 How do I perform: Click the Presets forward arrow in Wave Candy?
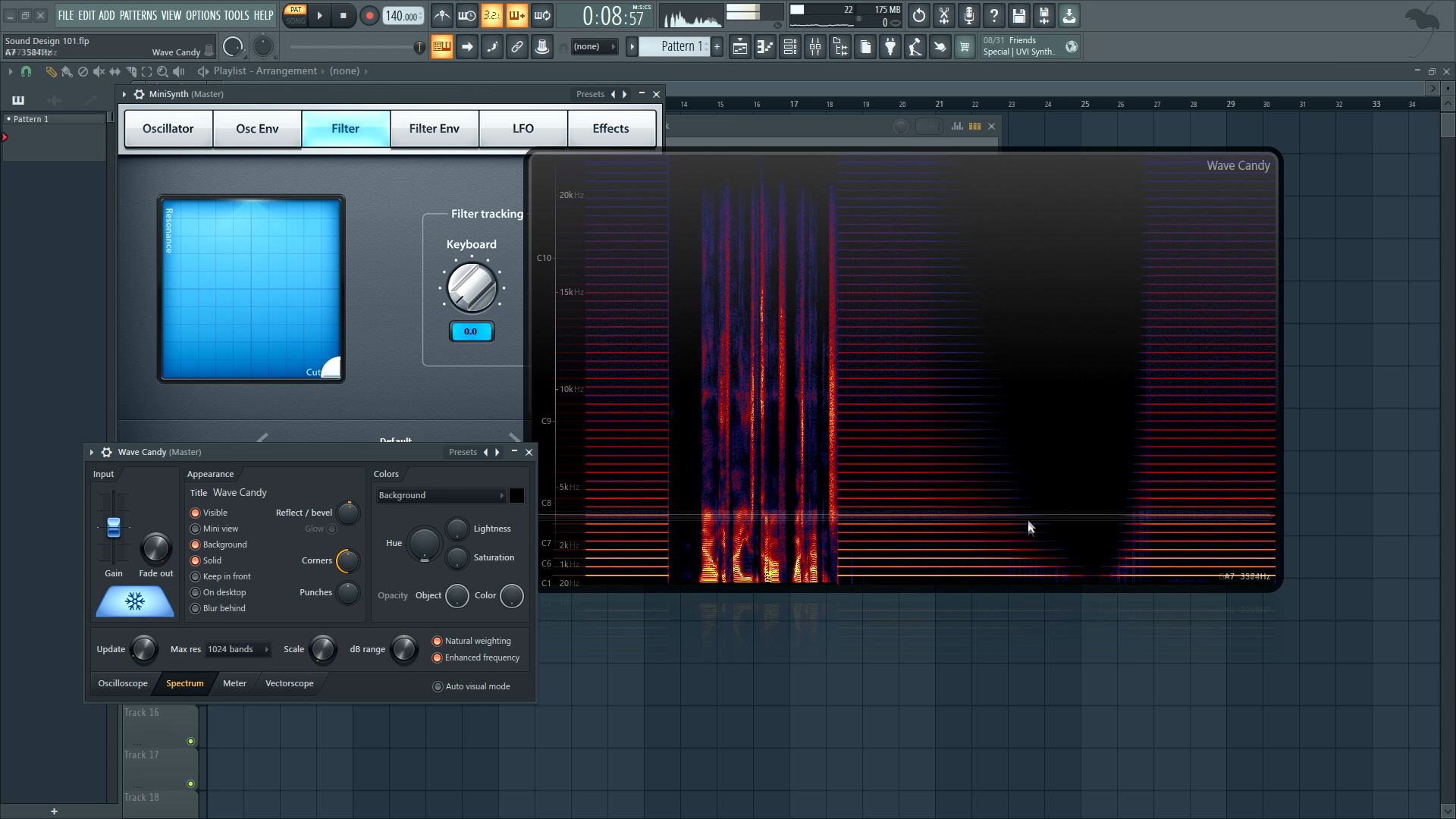pyautogui.click(x=497, y=452)
